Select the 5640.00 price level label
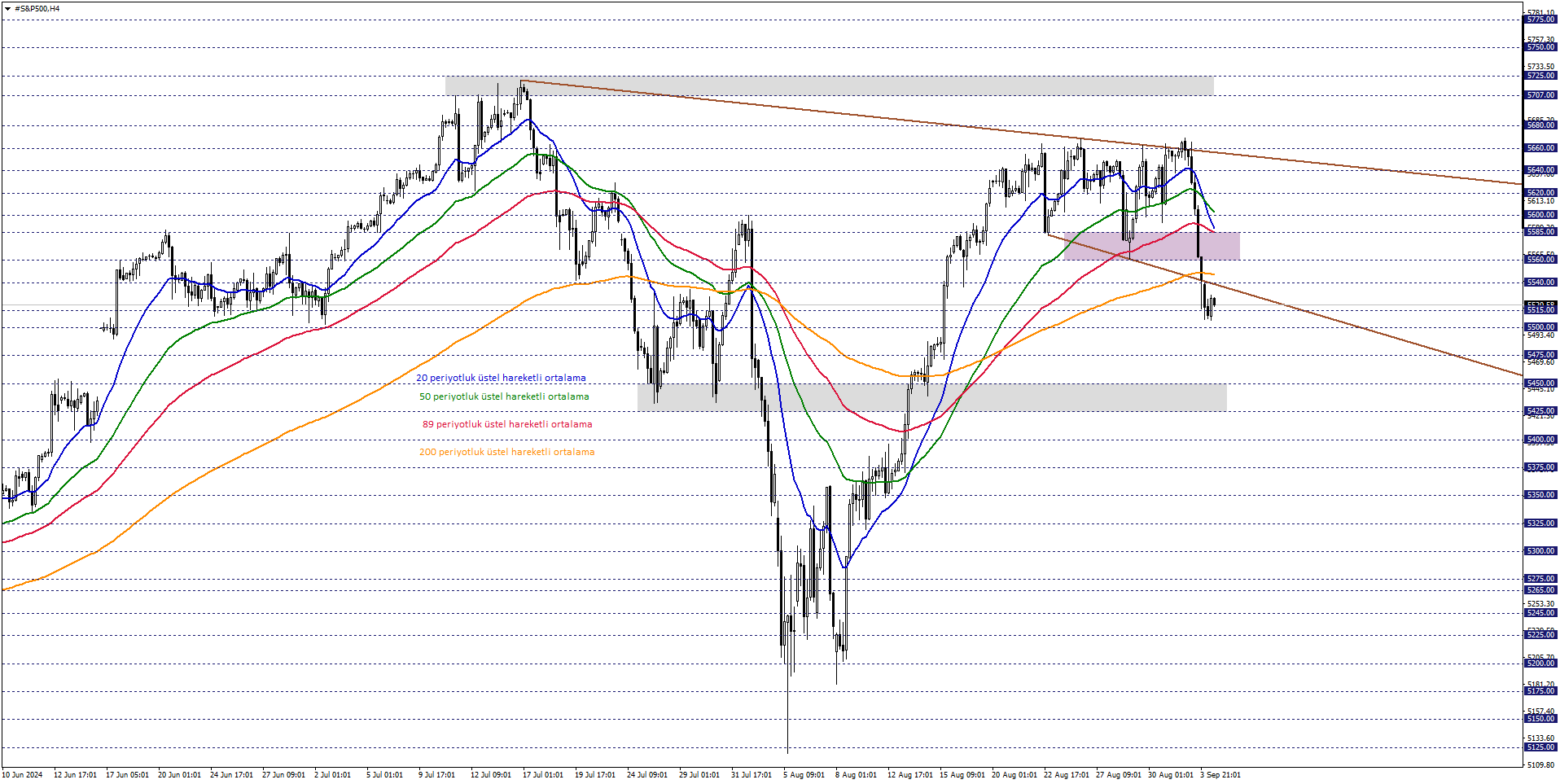This screenshot has width=1560, height=784. 1540,171
